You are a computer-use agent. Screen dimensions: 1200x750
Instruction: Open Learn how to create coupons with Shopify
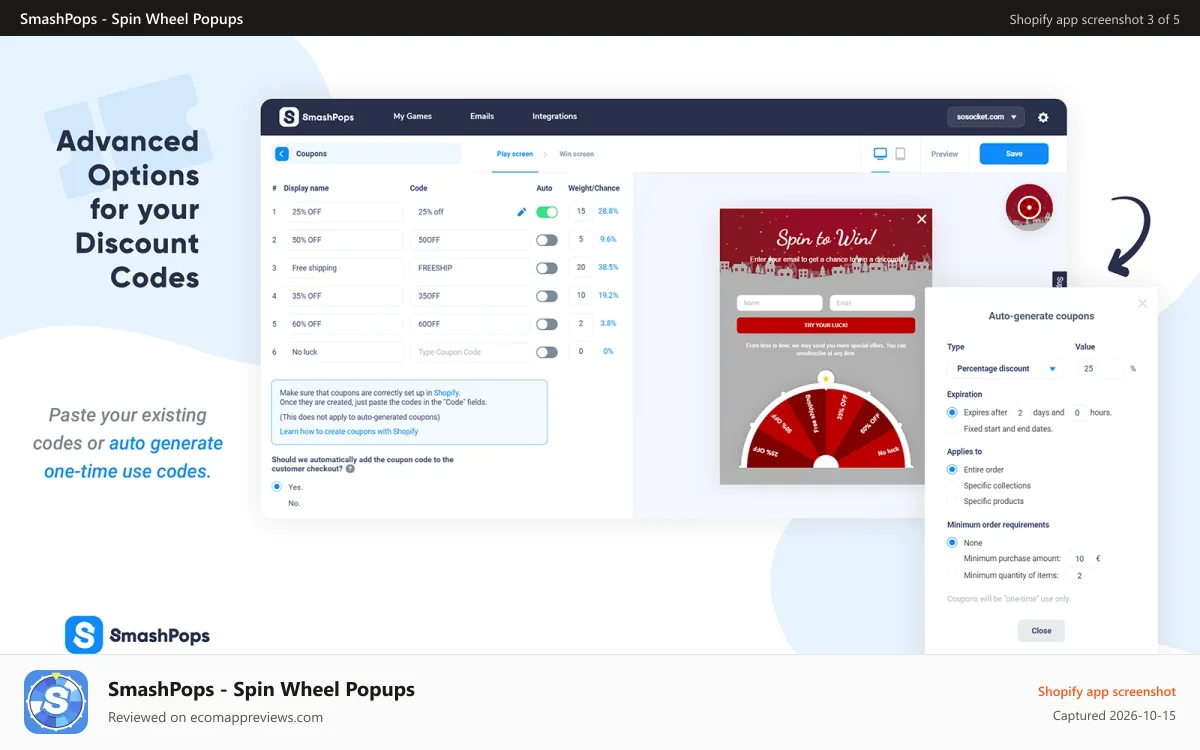349,432
